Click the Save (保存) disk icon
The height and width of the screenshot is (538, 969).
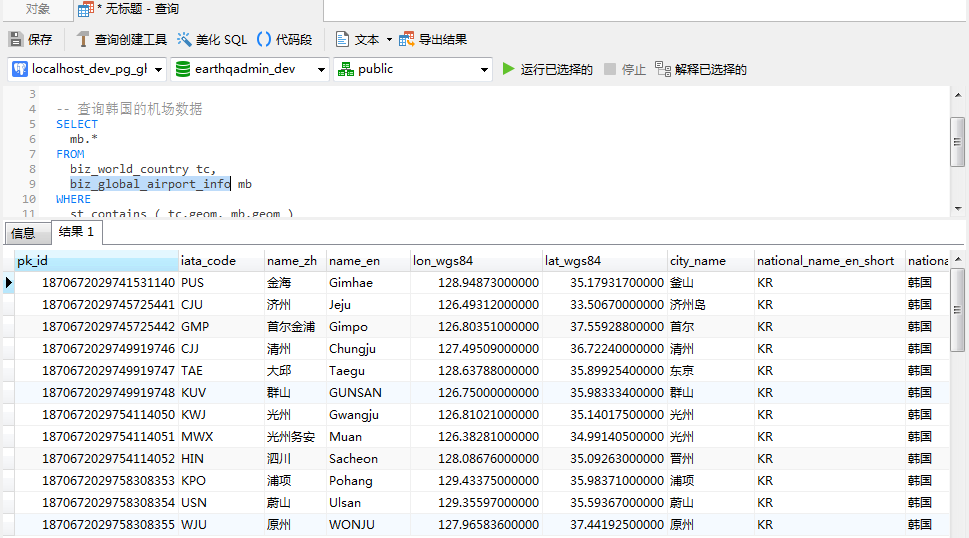(x=16, y=40)
